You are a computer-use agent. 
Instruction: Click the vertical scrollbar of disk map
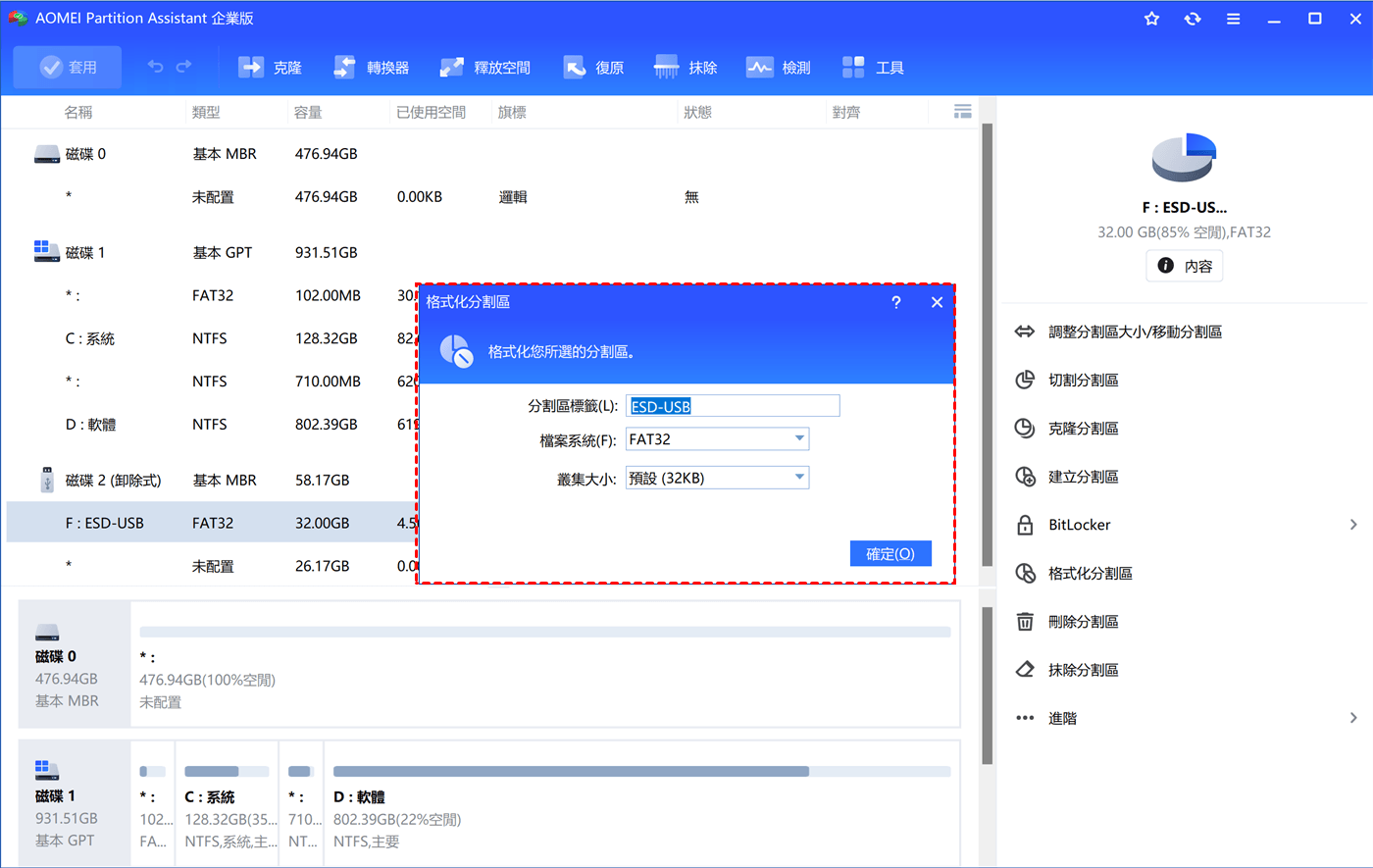pyautogui.click(x=988, y=685)
